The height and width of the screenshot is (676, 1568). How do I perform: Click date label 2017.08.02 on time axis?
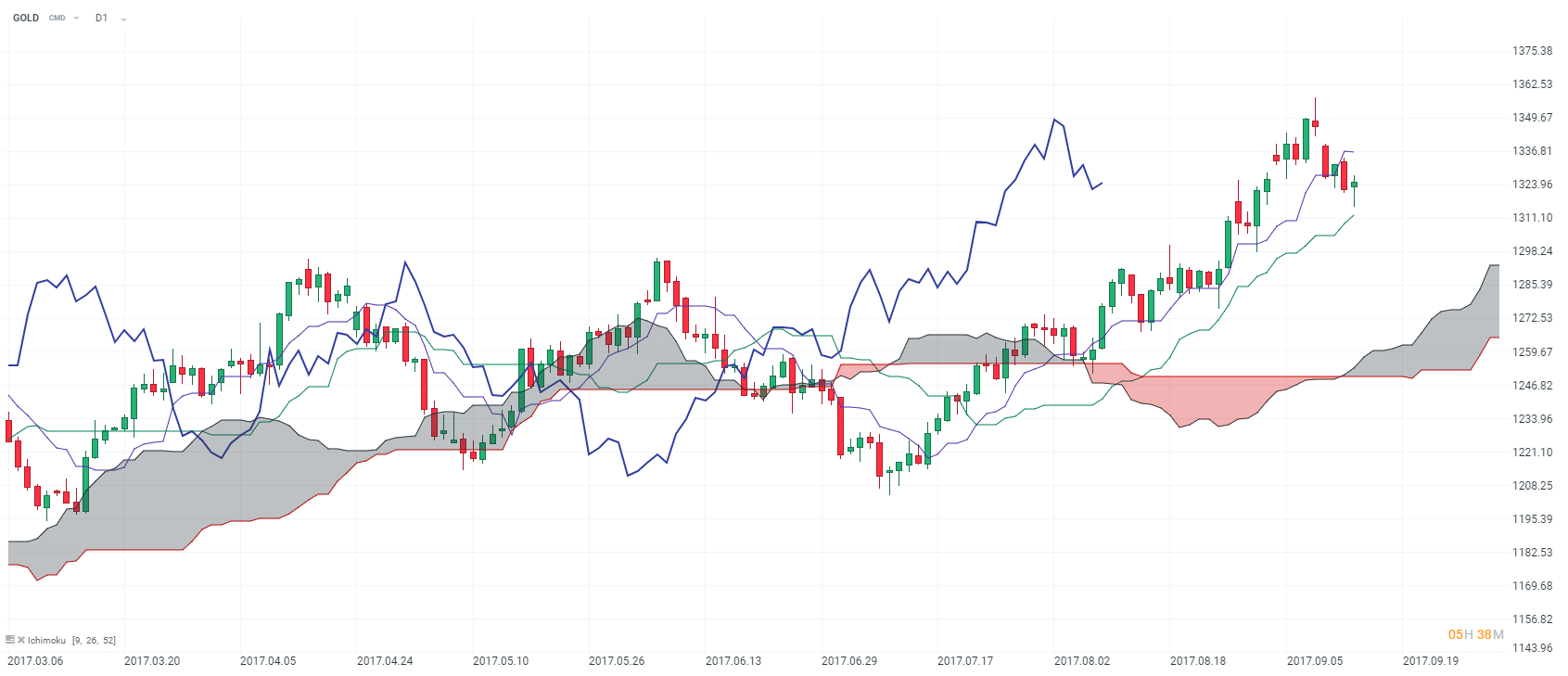click(1082, 661)
